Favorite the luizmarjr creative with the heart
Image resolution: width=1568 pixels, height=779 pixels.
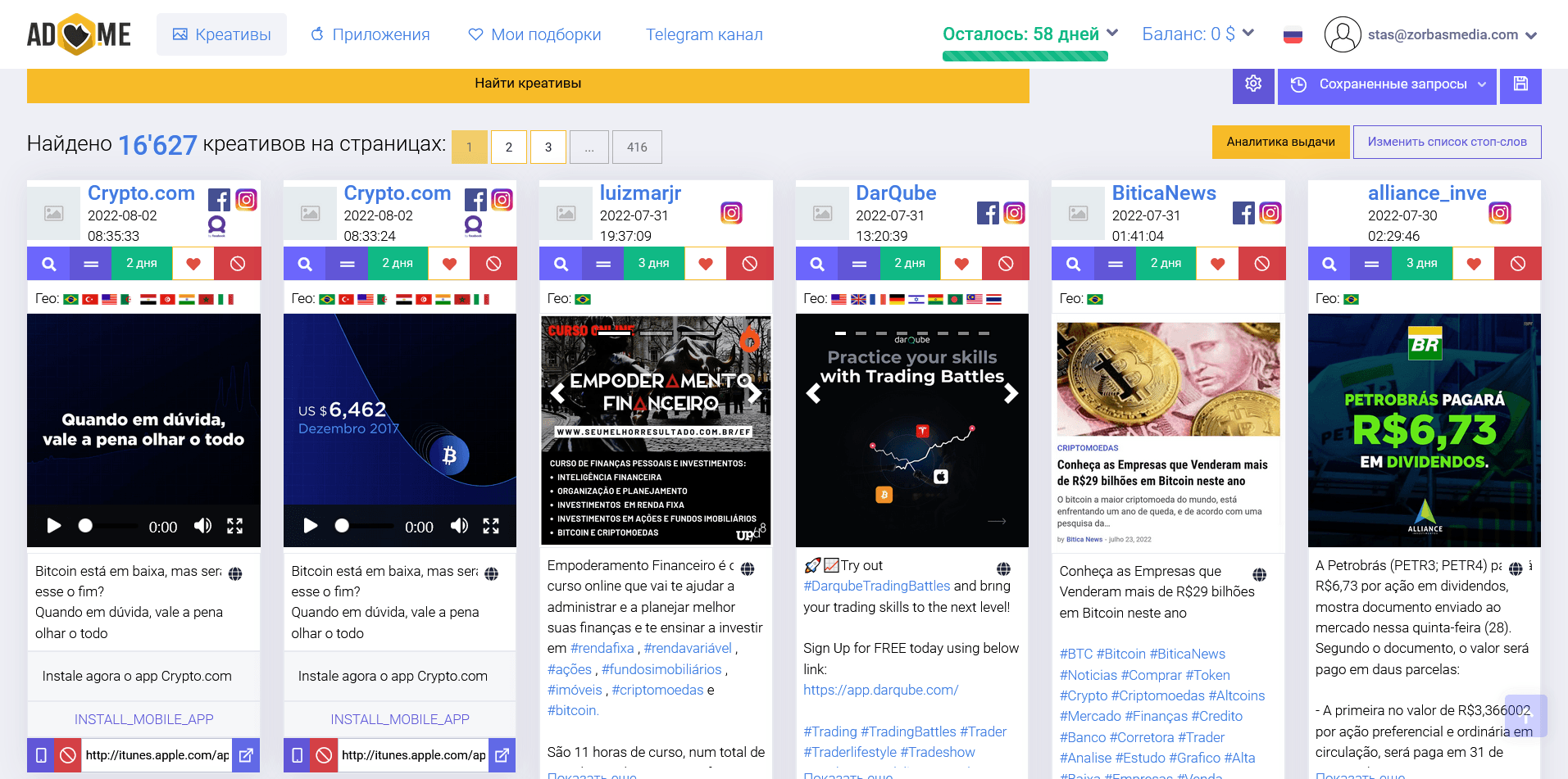705,264
